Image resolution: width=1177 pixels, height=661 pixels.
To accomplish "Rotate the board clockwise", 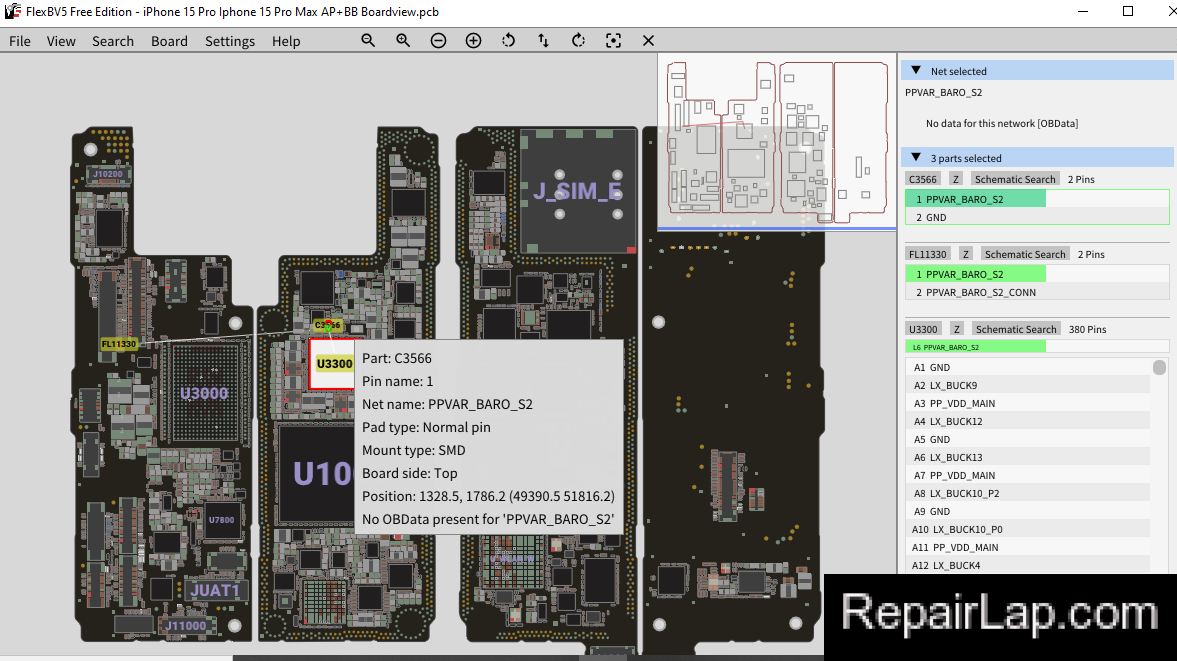I will tap(578, 41).
